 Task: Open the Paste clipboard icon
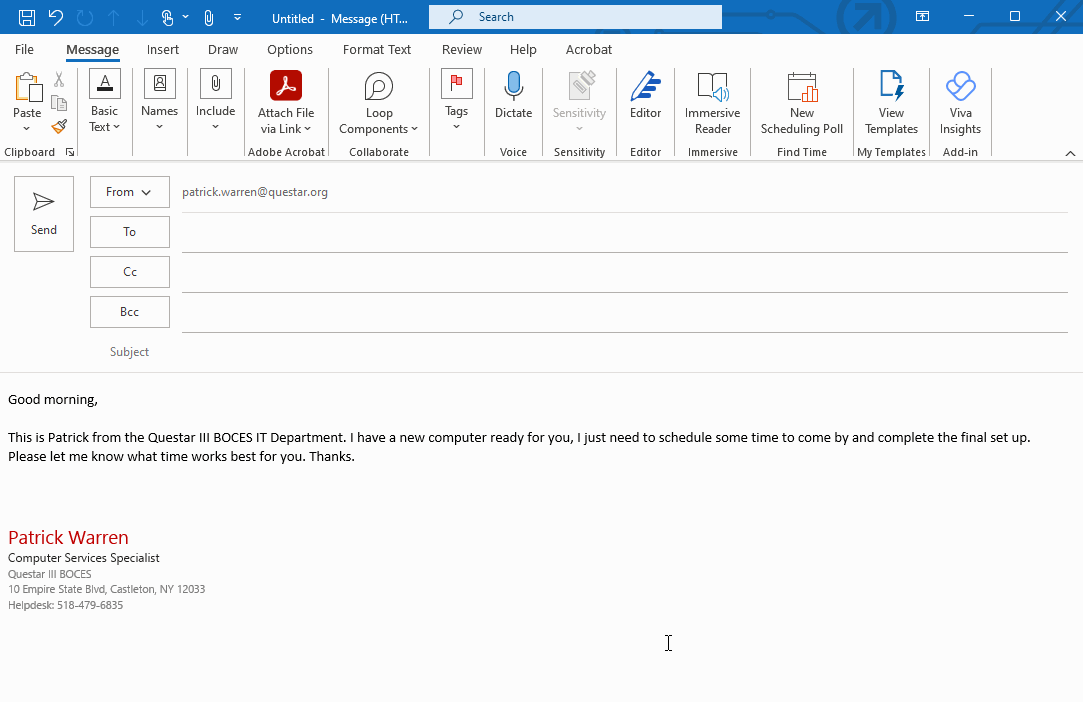pos(28,88)
